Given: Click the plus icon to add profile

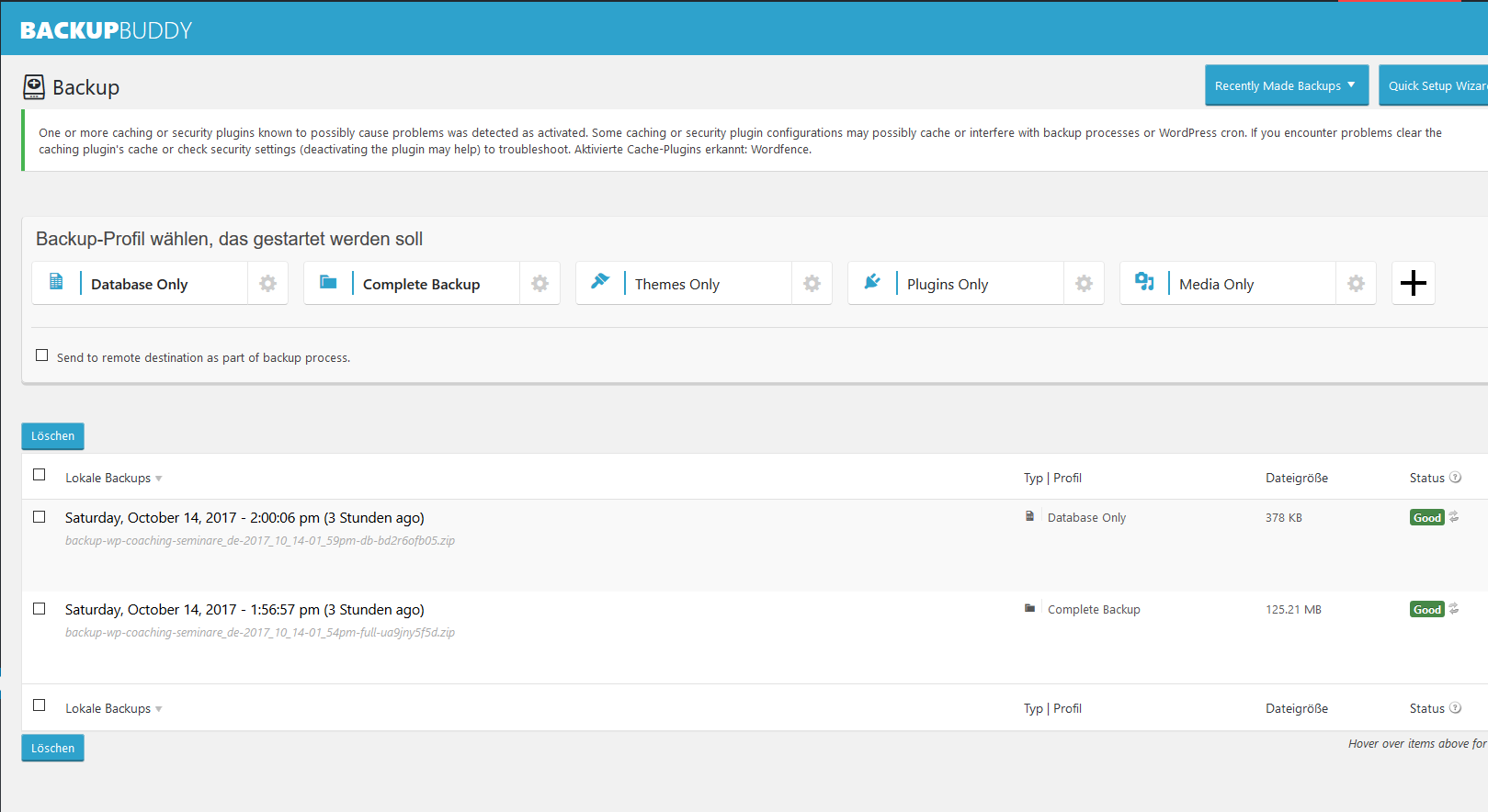Looking at the screenshot, I should [x=1413, y=282].
